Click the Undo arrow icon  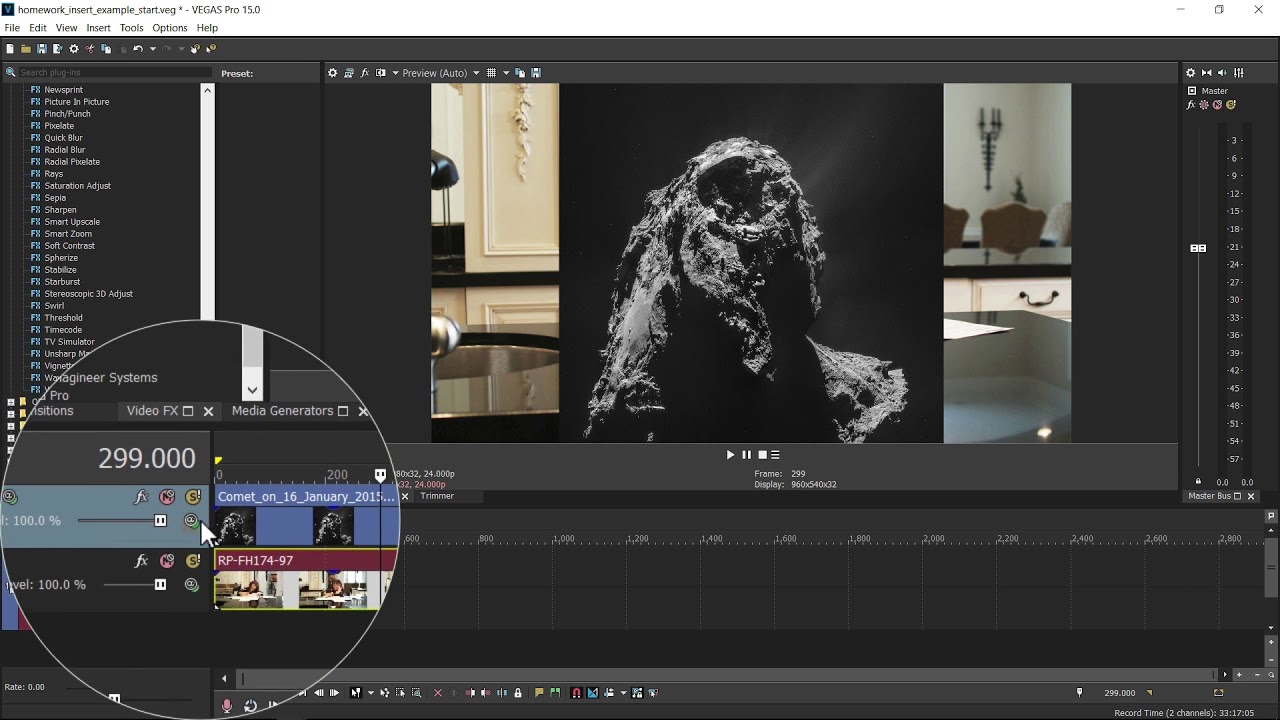point(138,48)
